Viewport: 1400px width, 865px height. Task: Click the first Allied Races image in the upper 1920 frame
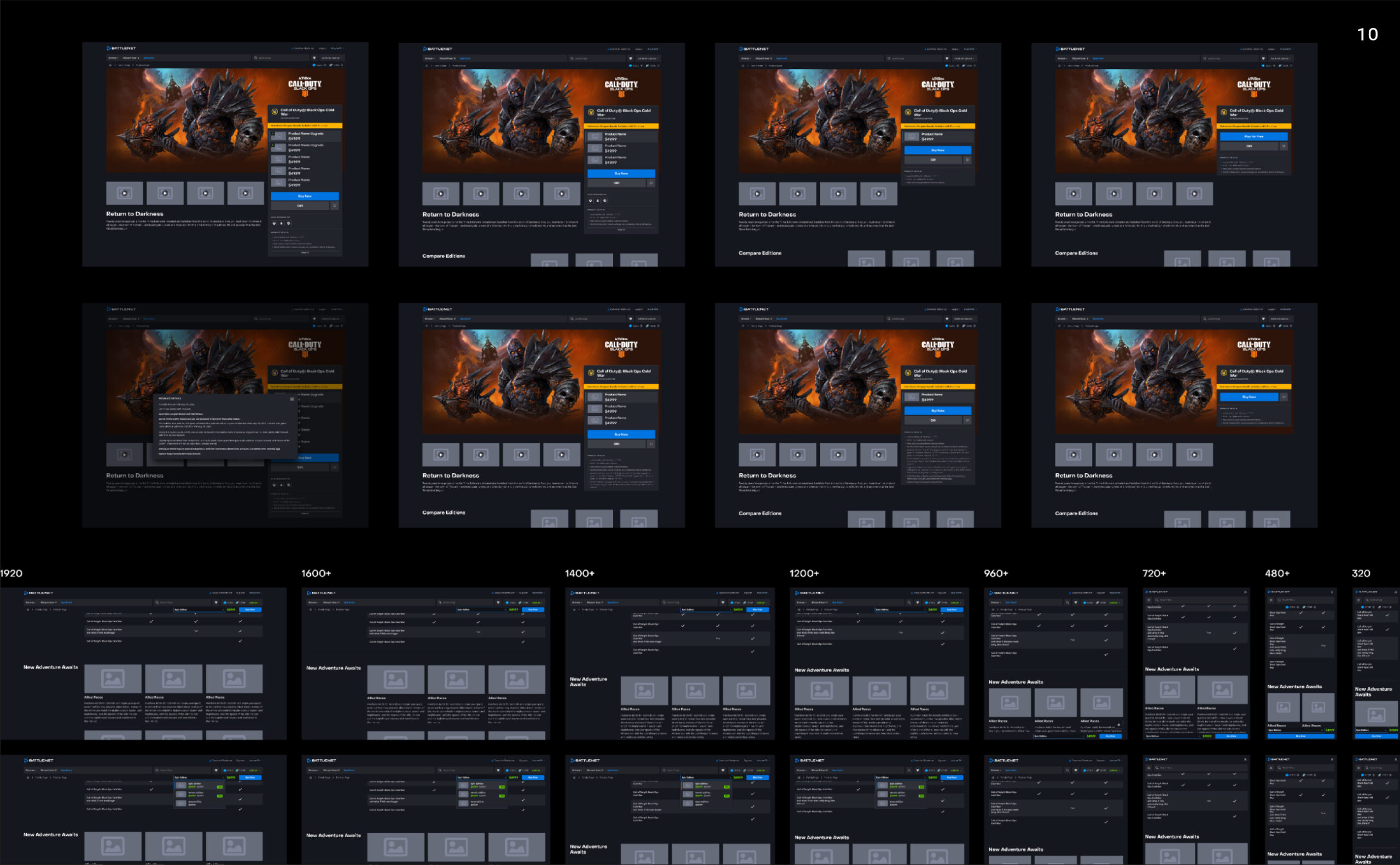[113, 679]
